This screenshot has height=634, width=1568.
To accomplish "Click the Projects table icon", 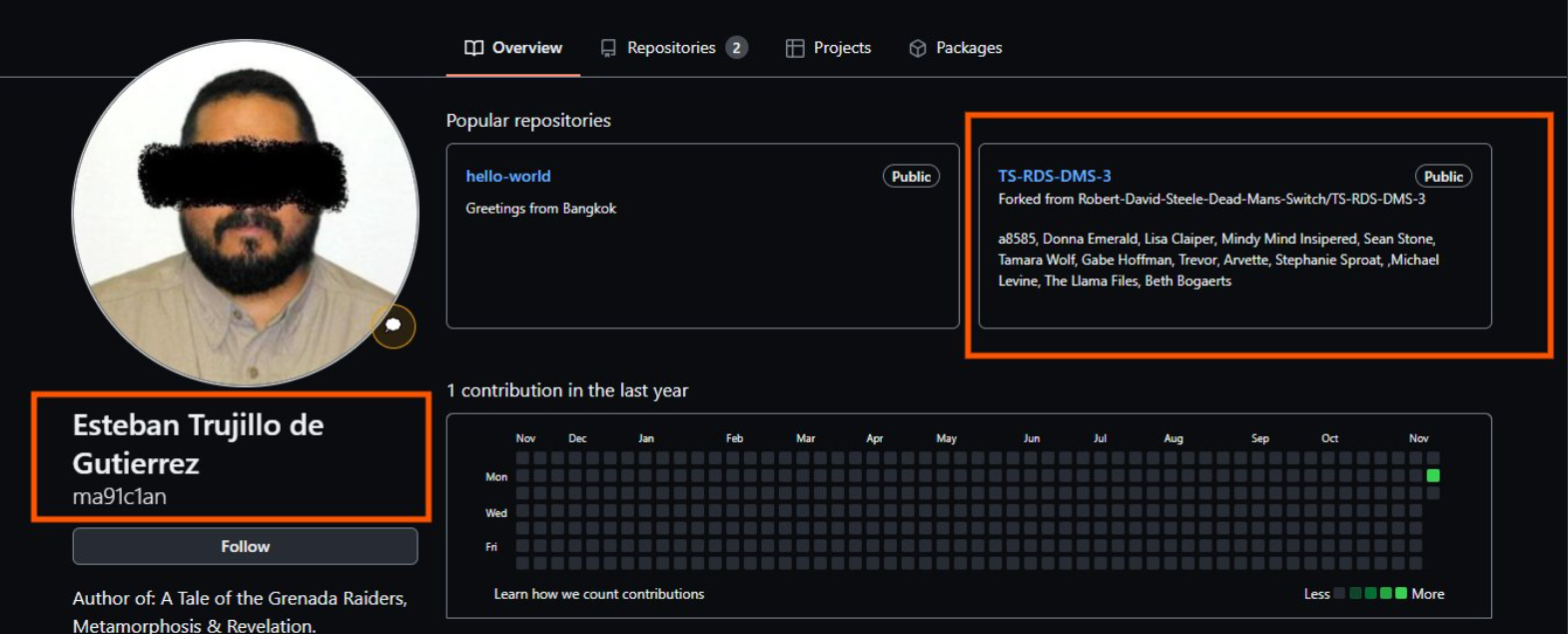I will (x=795, y=48).
